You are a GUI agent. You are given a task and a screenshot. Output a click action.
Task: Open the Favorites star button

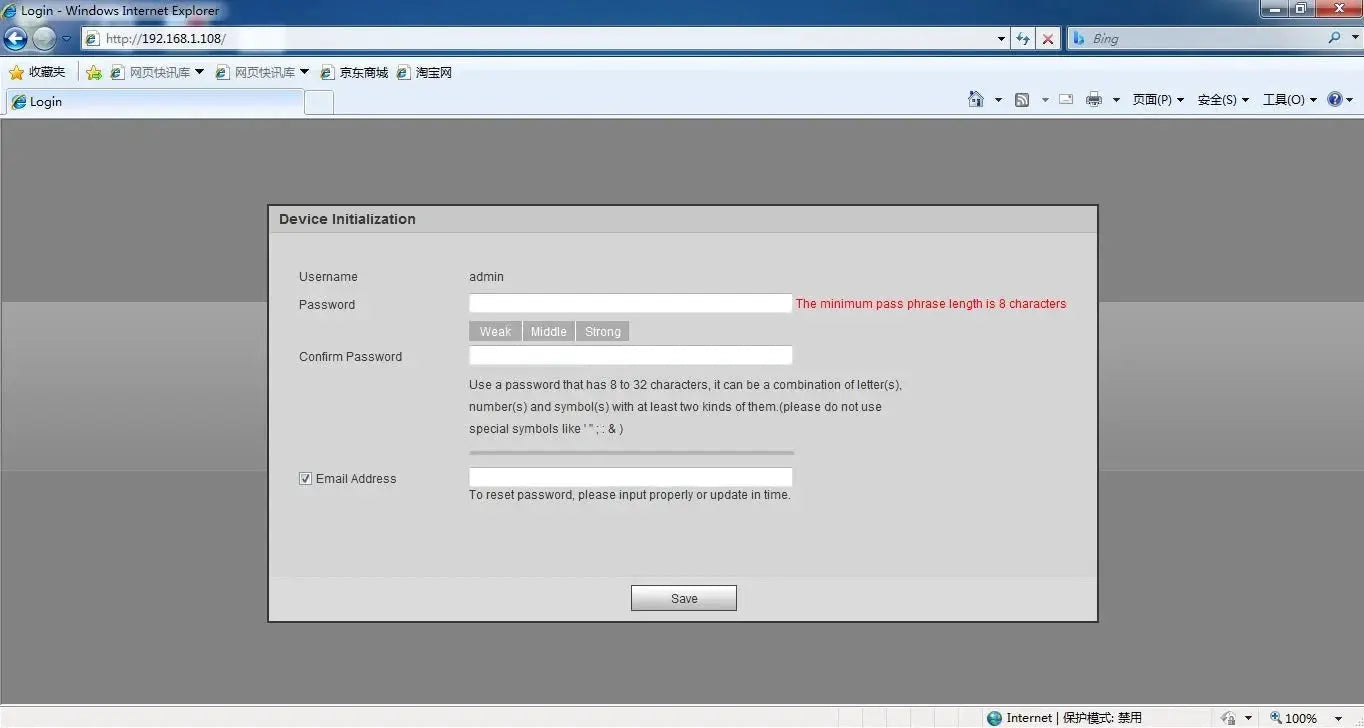(x=37, y=72)
